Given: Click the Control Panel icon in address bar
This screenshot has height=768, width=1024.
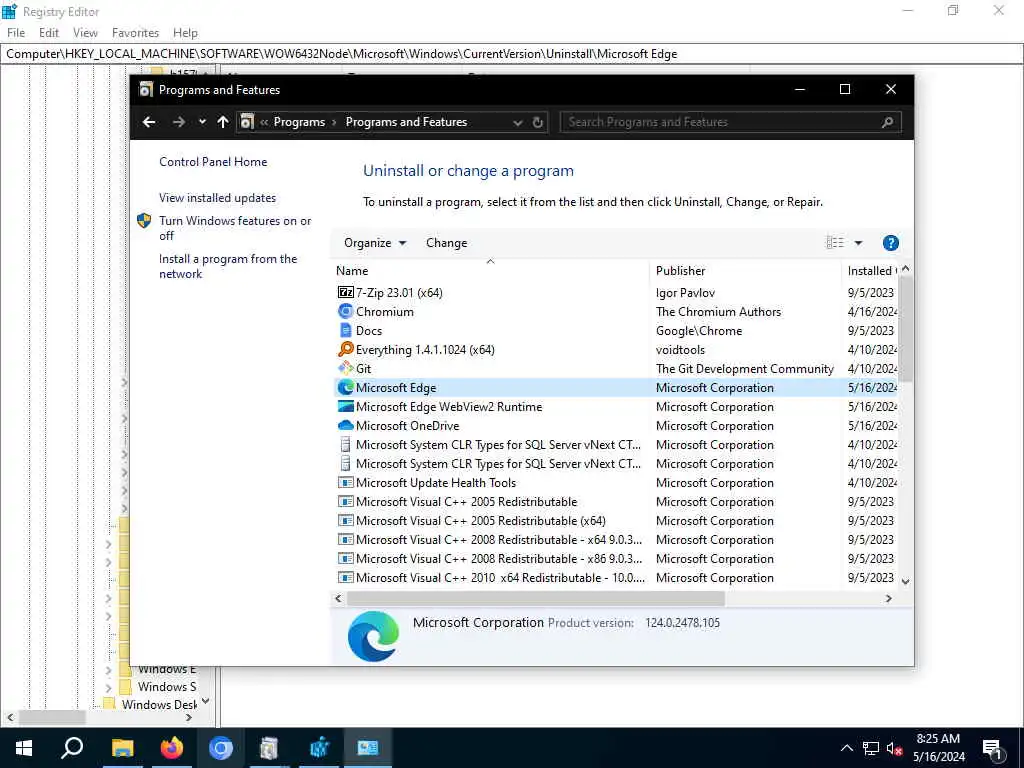Looking at the screenshot, I should [x=247, y=122].
